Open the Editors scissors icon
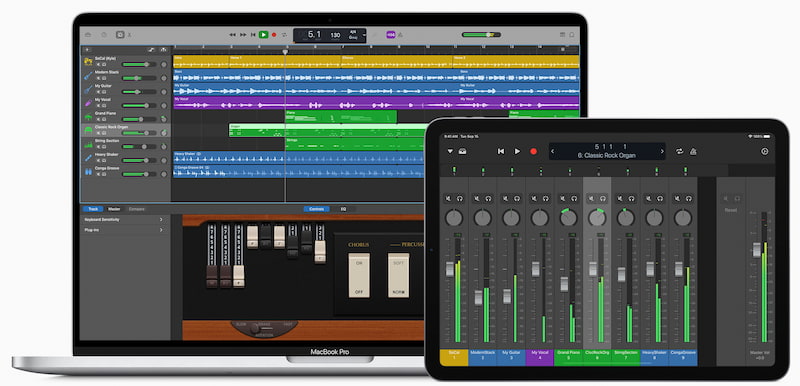 coord(129,35)
